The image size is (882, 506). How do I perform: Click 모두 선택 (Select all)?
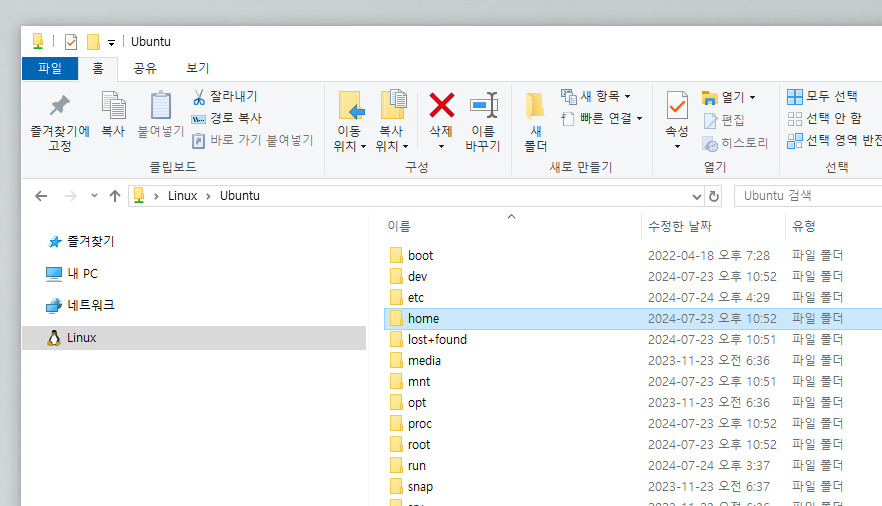click(x=822, y=97)
